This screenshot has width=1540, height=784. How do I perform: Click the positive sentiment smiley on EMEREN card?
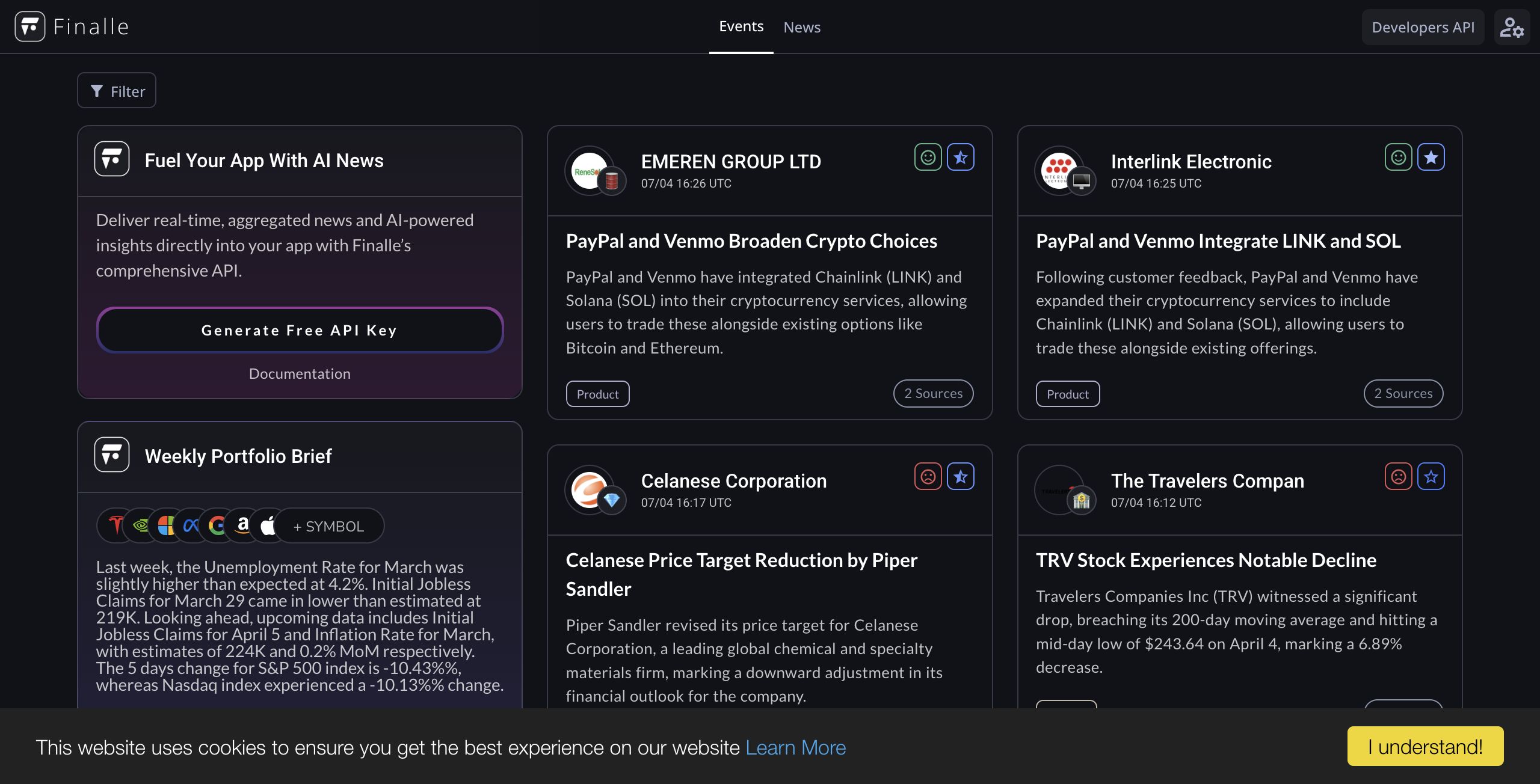tap(928, 158)
